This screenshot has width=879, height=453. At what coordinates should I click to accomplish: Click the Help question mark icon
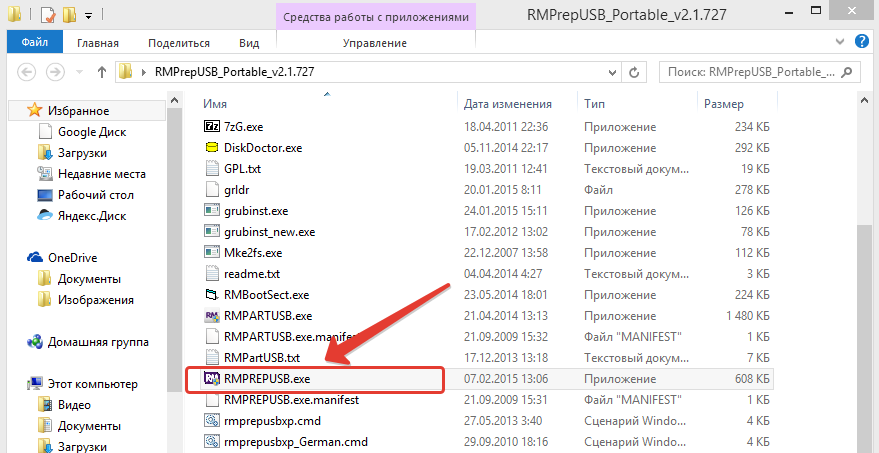[862, 41]
